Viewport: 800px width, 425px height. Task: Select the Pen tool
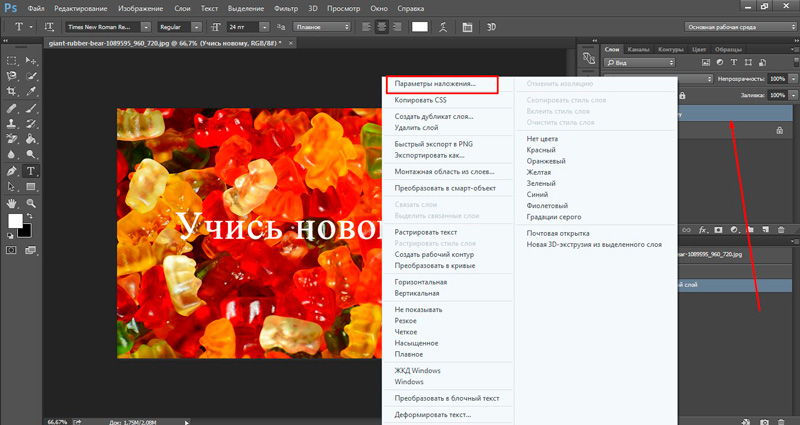[12, 171]
